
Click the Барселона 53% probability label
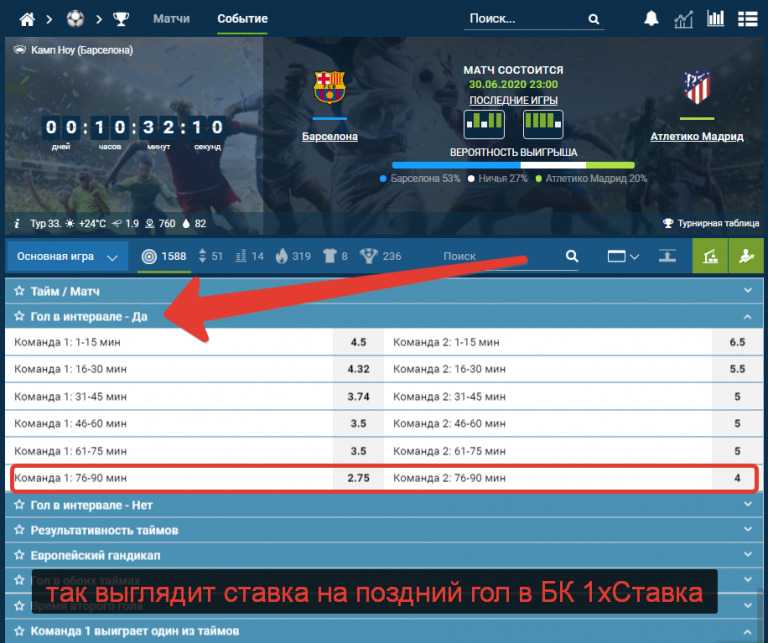point(420,179)
